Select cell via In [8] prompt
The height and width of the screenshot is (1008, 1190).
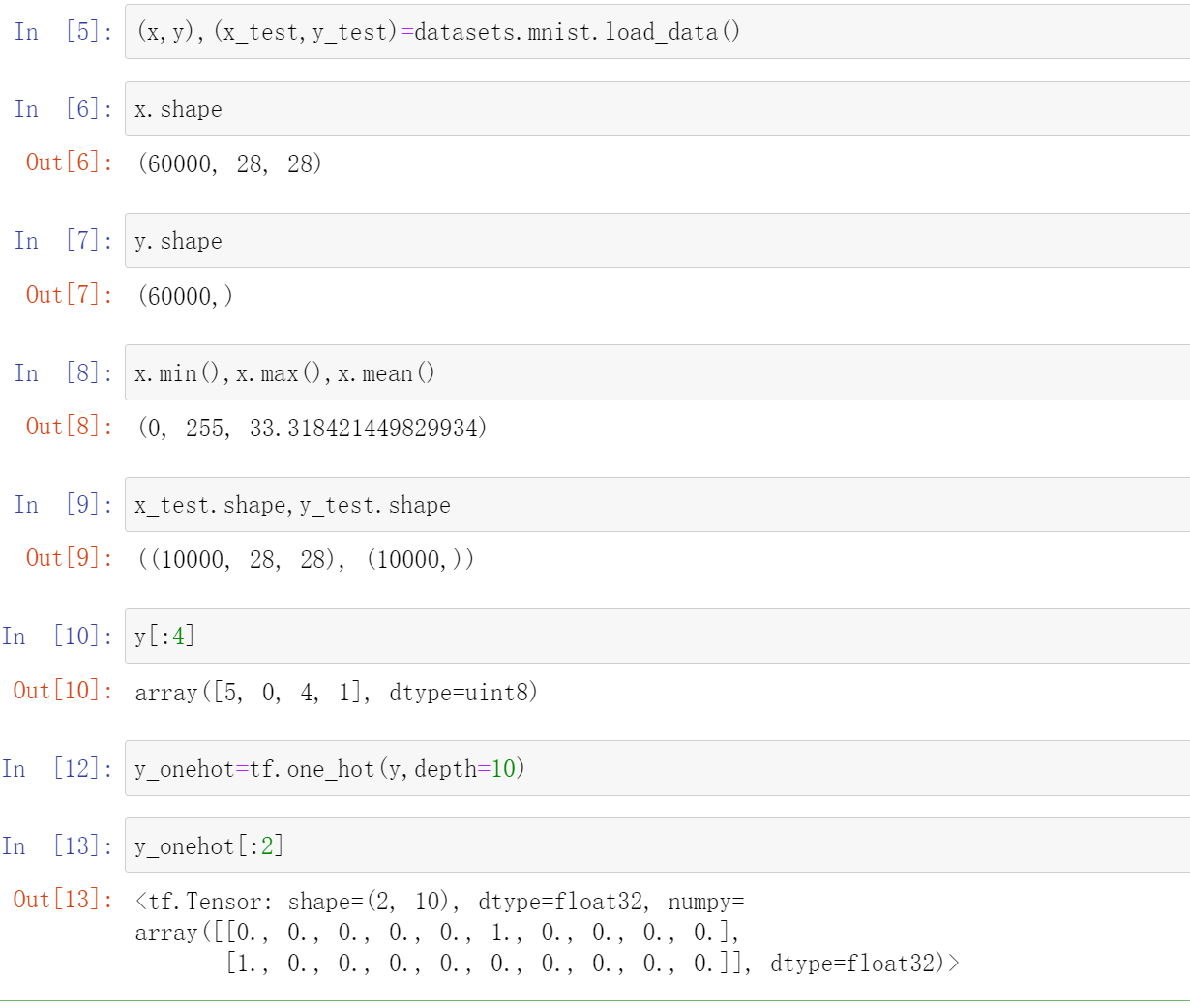tap(64, 373)
